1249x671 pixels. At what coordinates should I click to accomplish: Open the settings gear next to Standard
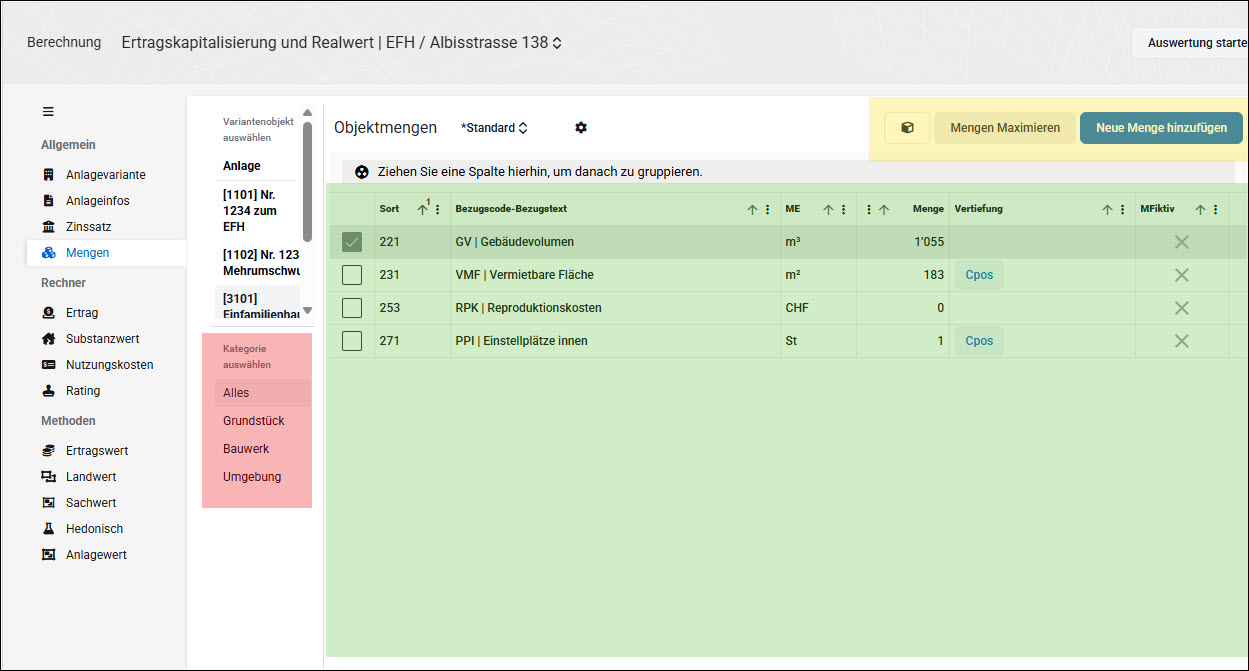(x=581, y=128)
